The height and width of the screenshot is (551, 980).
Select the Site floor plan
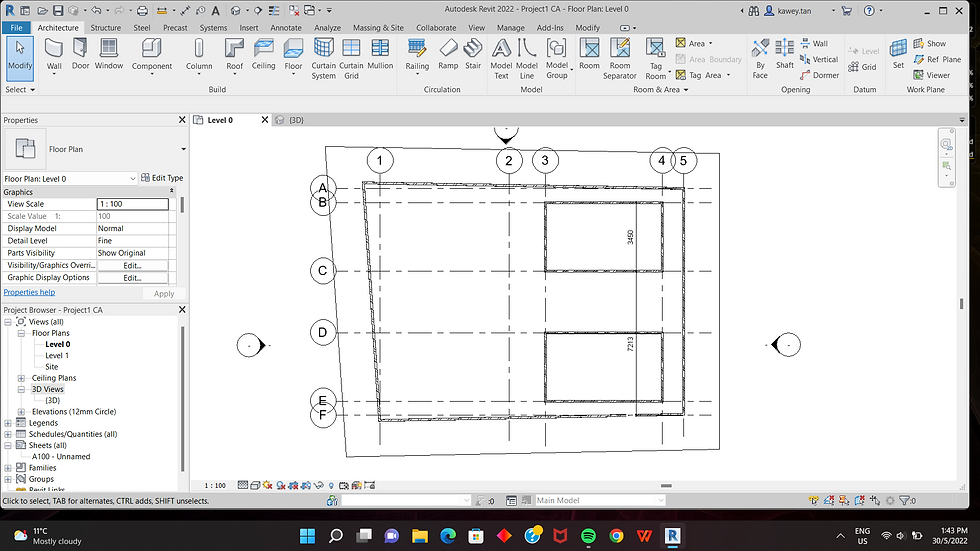[51, 367]
